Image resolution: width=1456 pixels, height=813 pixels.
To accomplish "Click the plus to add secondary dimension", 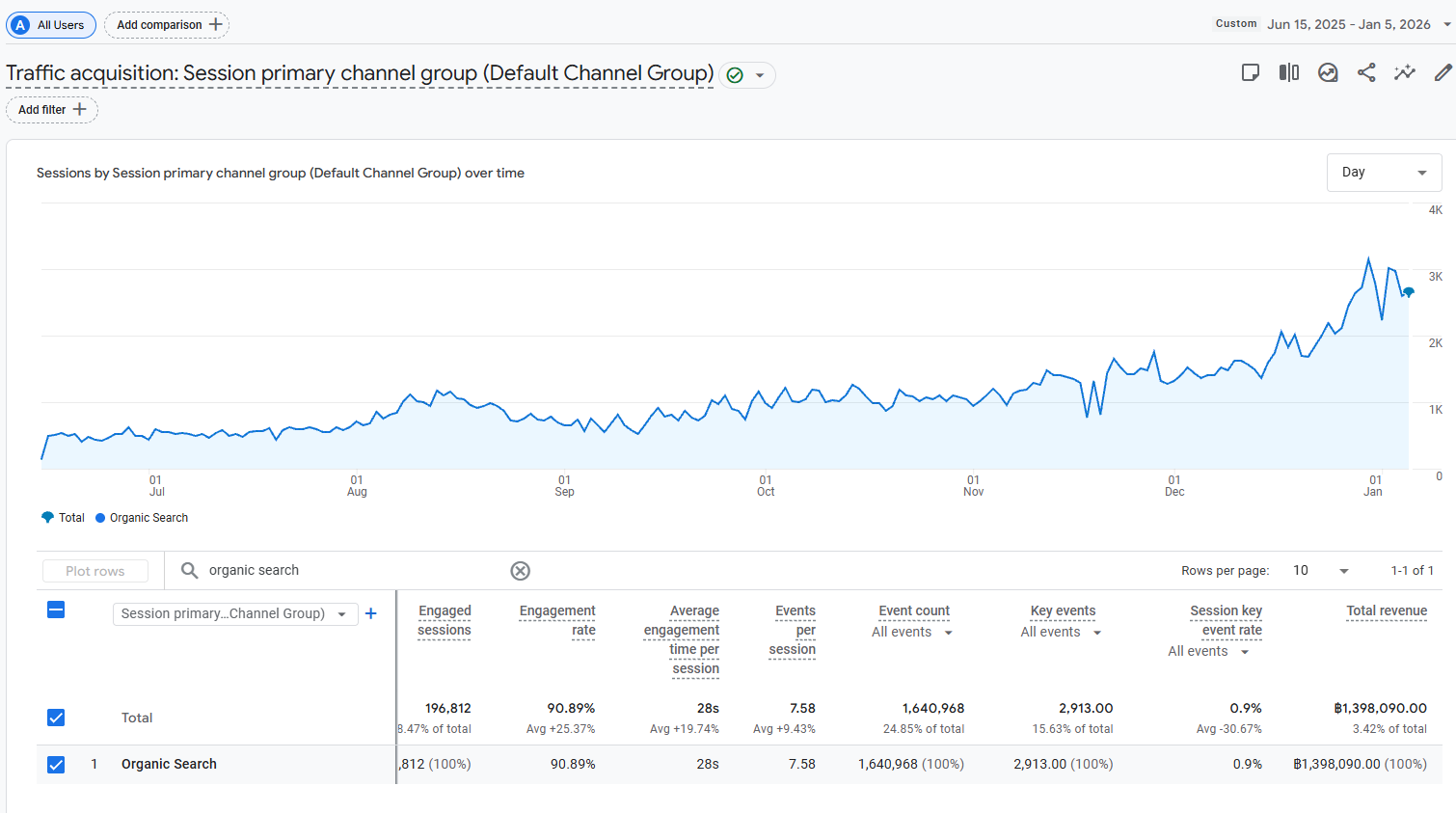I will 371,613.
